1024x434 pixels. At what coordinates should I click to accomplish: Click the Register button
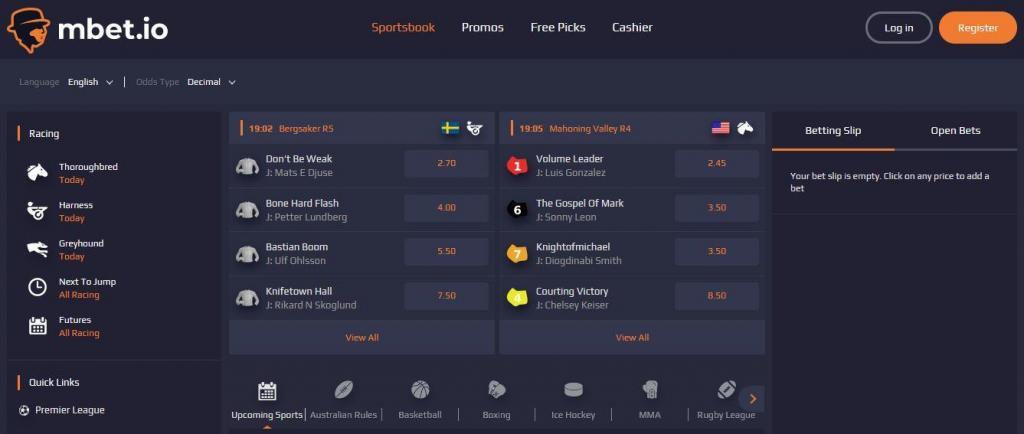[x=978, y=28]
